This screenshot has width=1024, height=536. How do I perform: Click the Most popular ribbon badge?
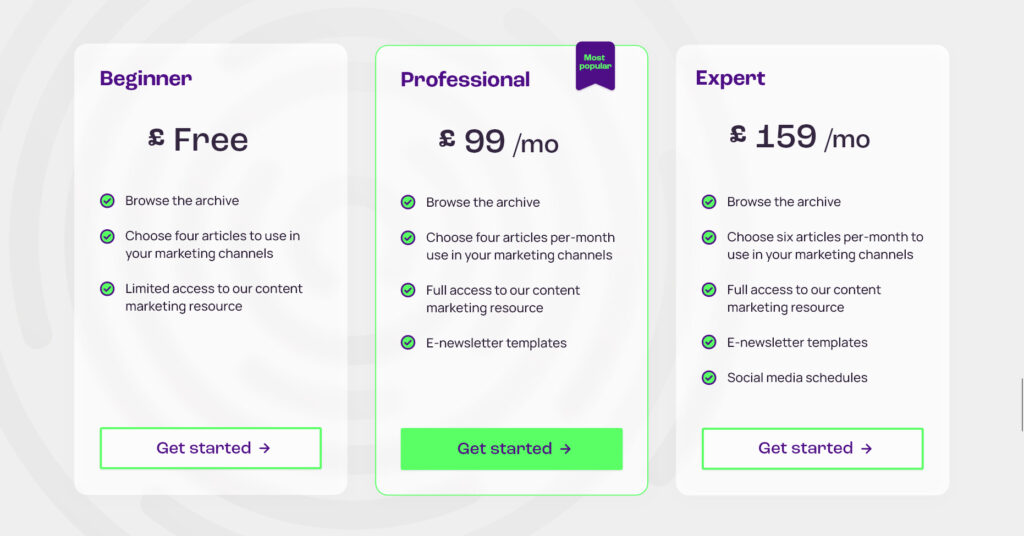pyautogui.click(x=595, y=65)
